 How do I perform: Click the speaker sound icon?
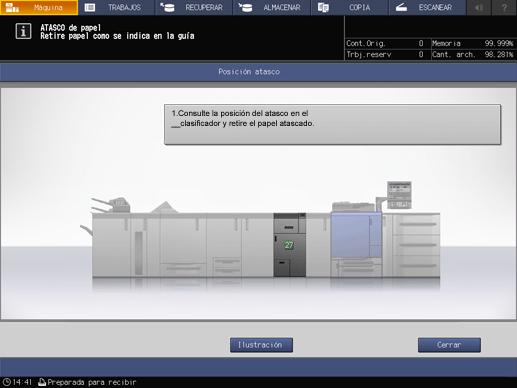[x=479, y=7]
